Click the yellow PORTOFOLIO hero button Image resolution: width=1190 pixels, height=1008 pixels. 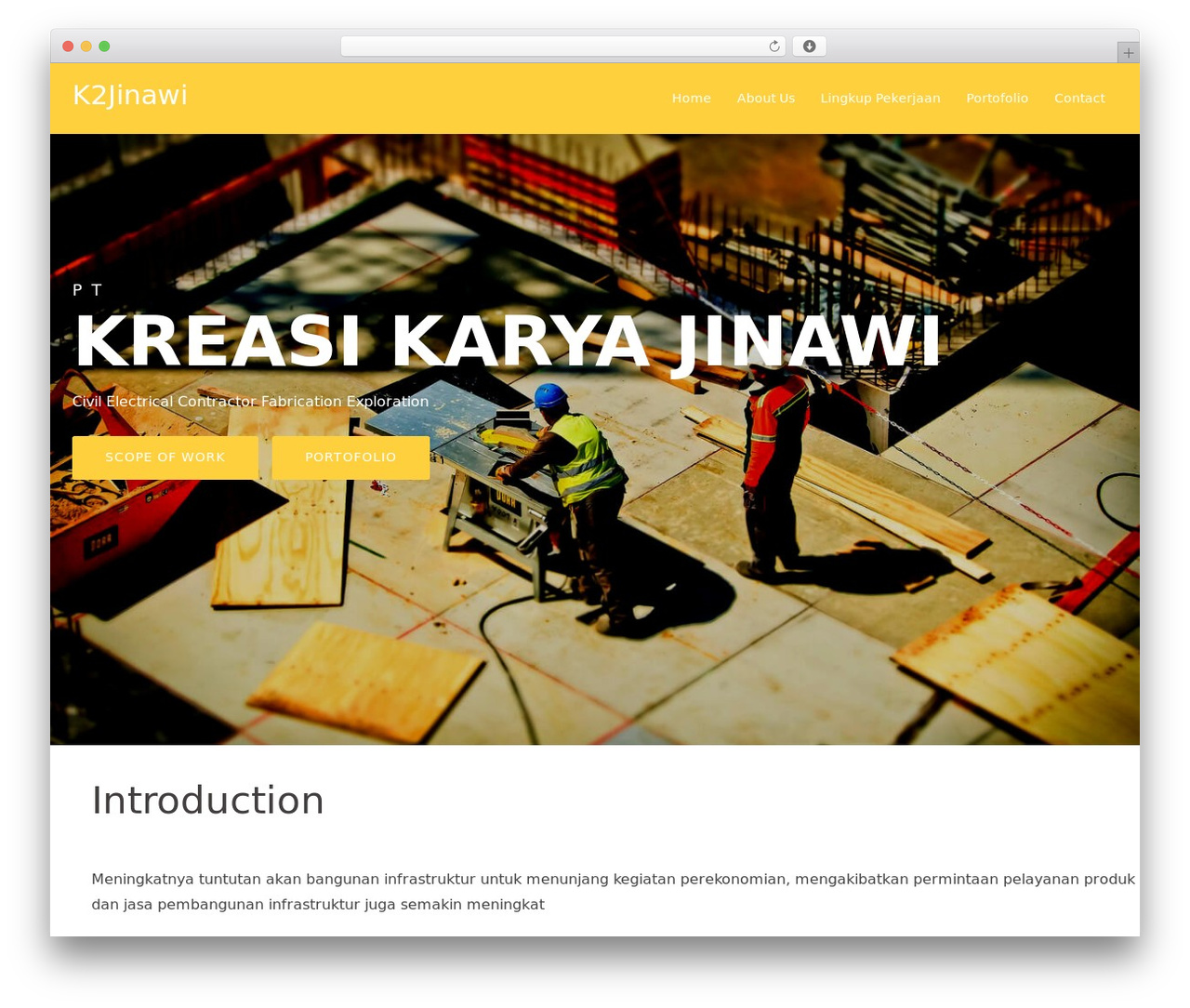pyautogui.click(x=350, y=458)
